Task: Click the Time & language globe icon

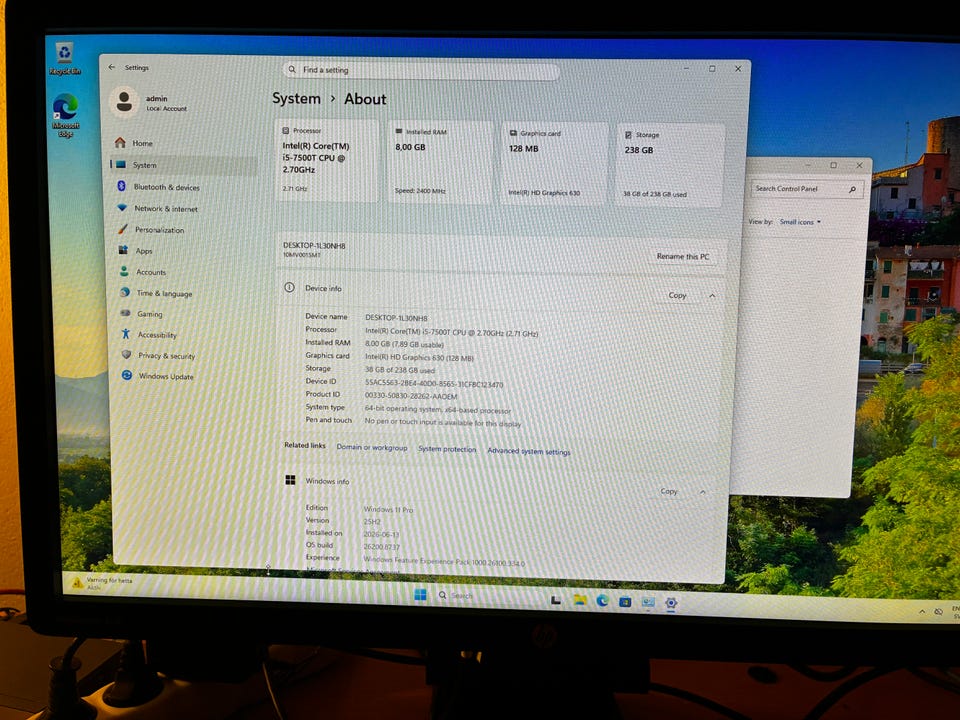Action: [x=125, y=292]
